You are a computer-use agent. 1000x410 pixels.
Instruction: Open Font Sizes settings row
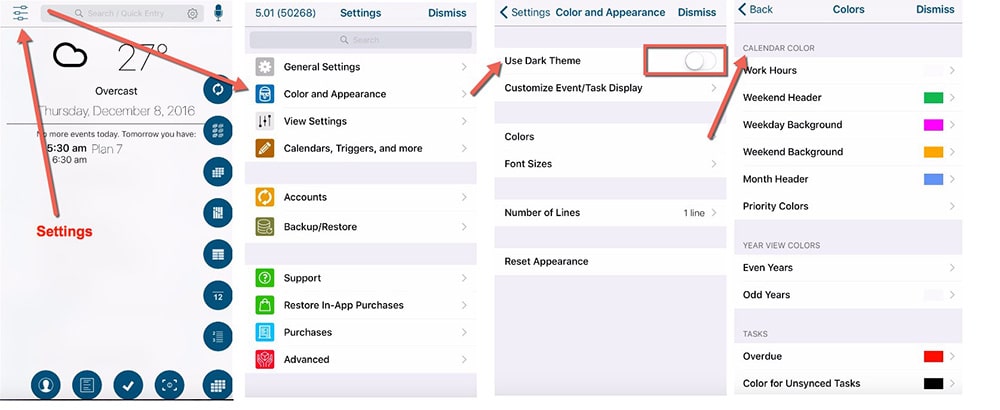pos(610,164)
